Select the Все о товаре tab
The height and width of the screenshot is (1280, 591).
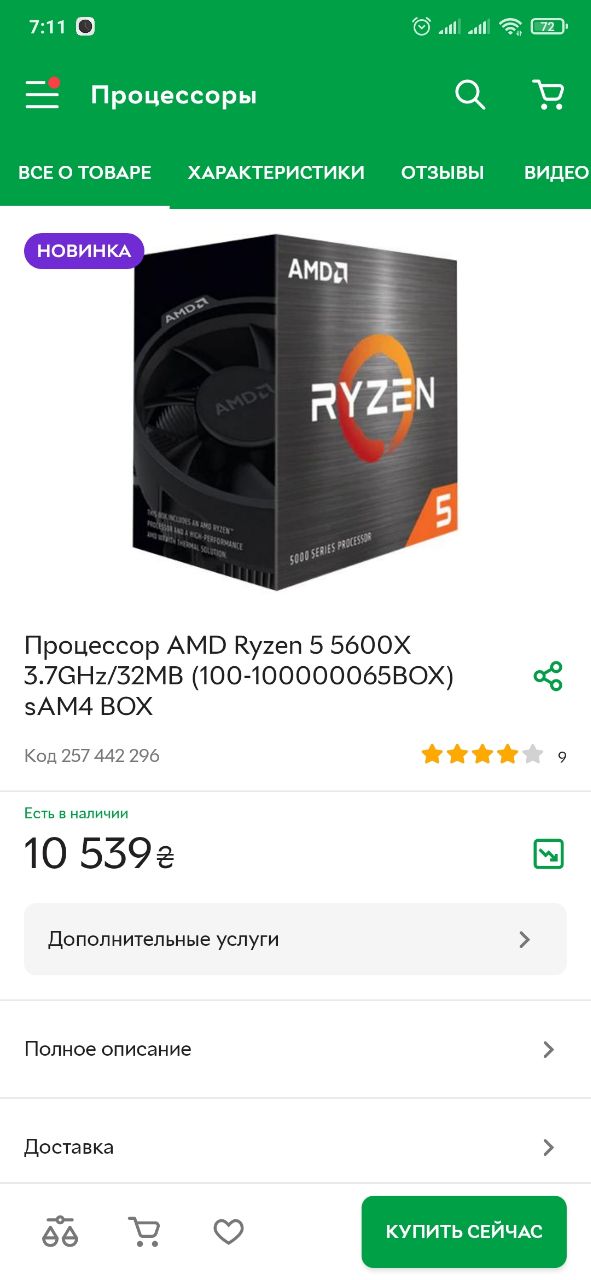click(85, 172)
